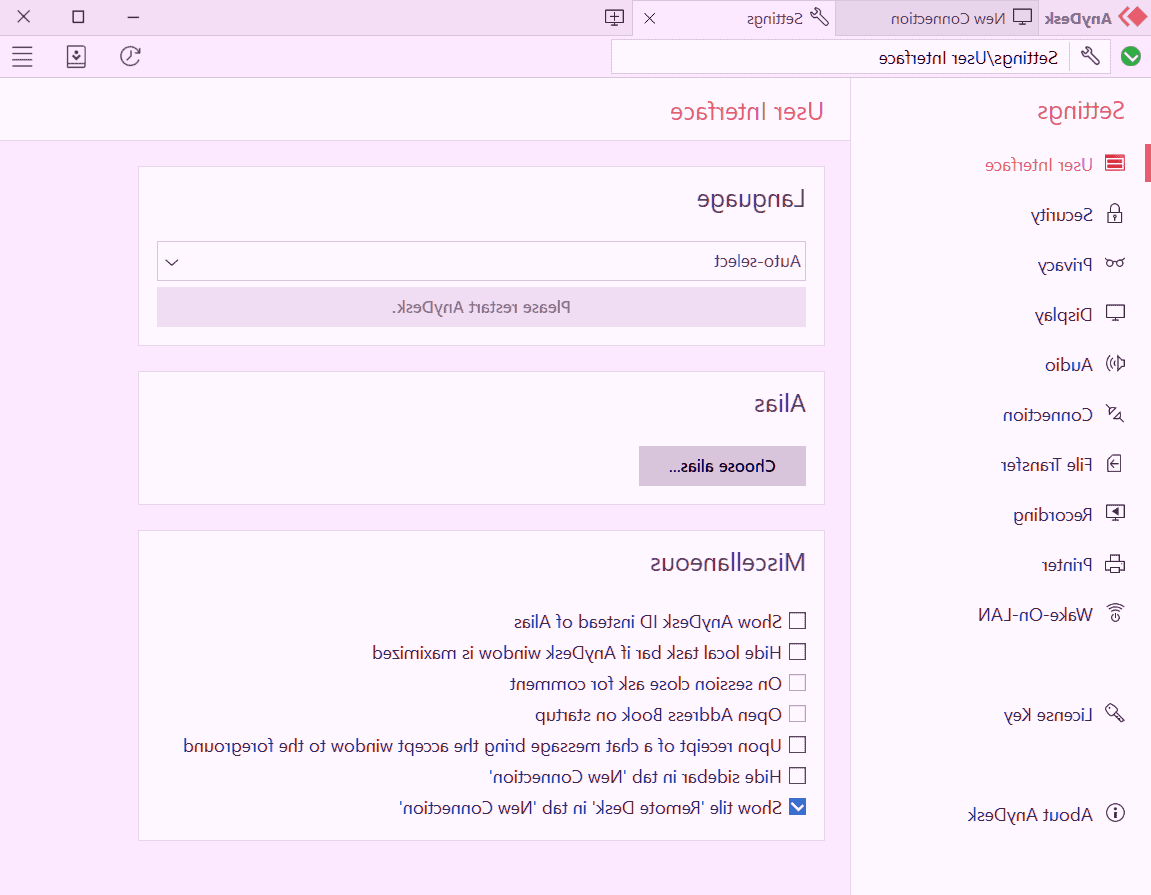Select the Settings tab label
The height and width of the screenshot is (895, 1151).
pos(774,19)
